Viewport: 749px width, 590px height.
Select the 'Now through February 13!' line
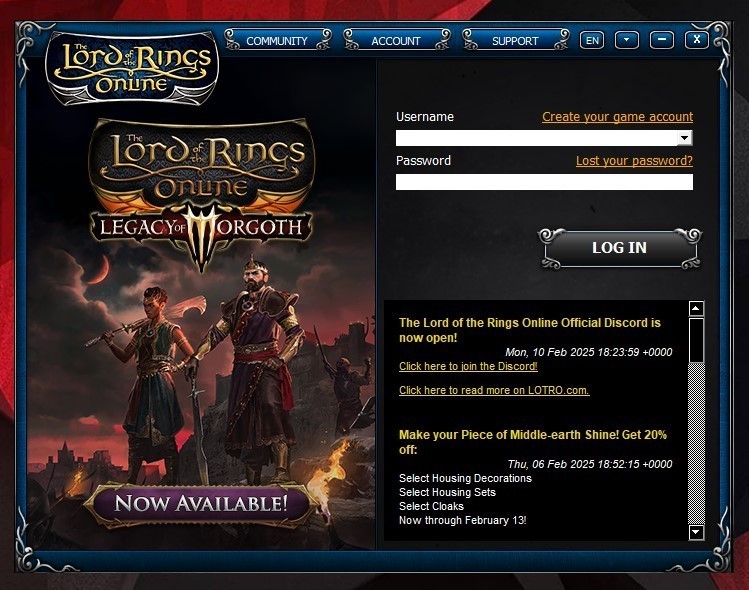coord(462,520)
